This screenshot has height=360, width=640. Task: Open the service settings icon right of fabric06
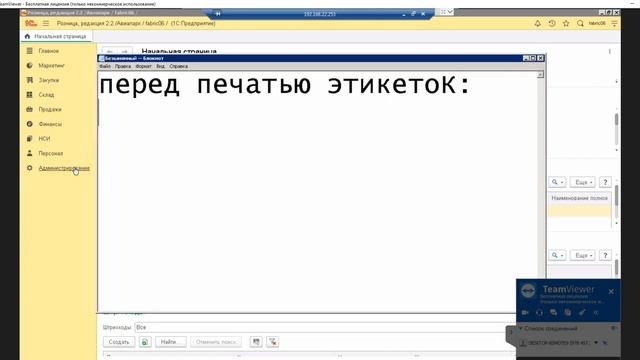point(614,24)
